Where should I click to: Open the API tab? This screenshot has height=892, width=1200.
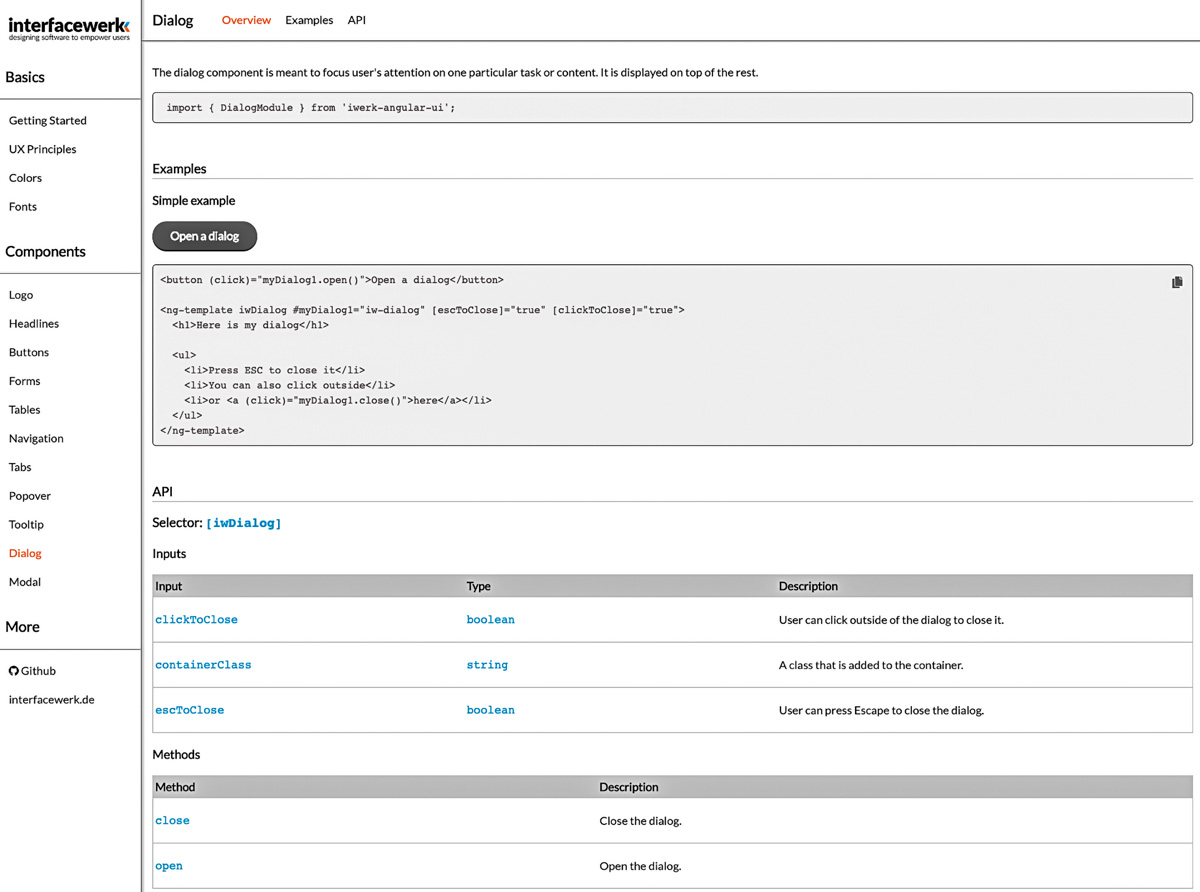coord(356,19)
